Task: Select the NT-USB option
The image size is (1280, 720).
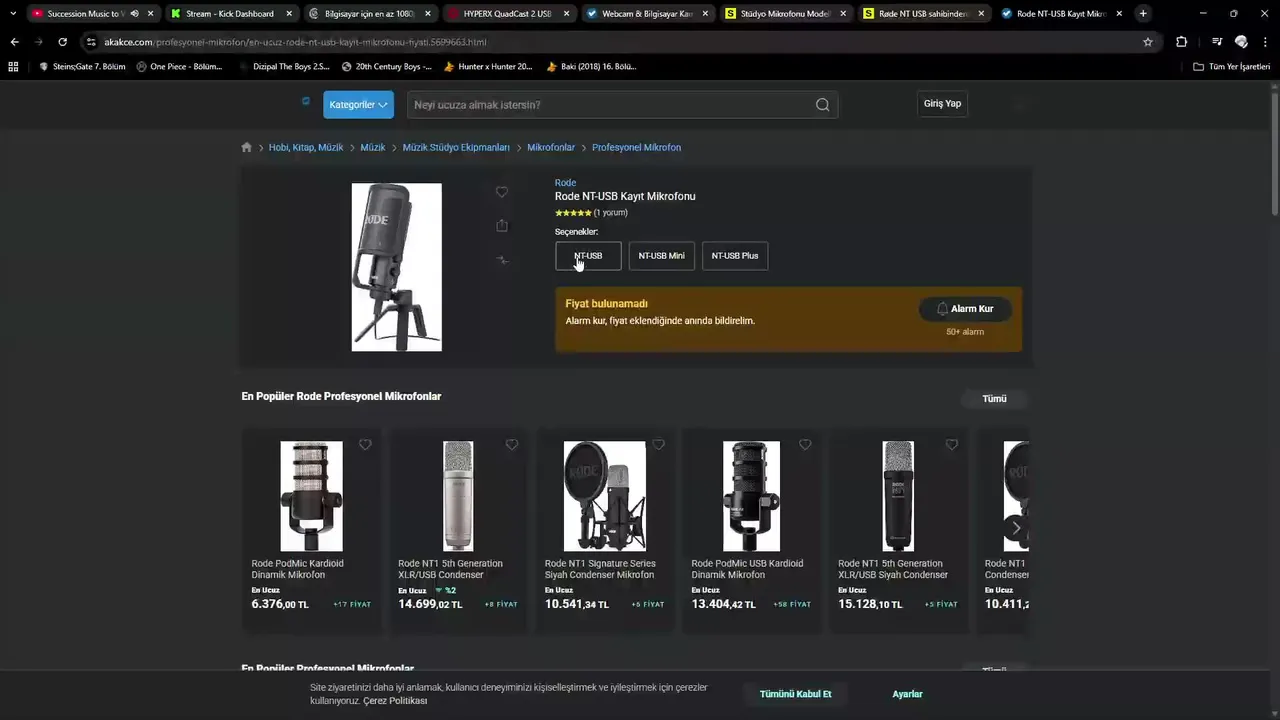Action: coord(588,256)
